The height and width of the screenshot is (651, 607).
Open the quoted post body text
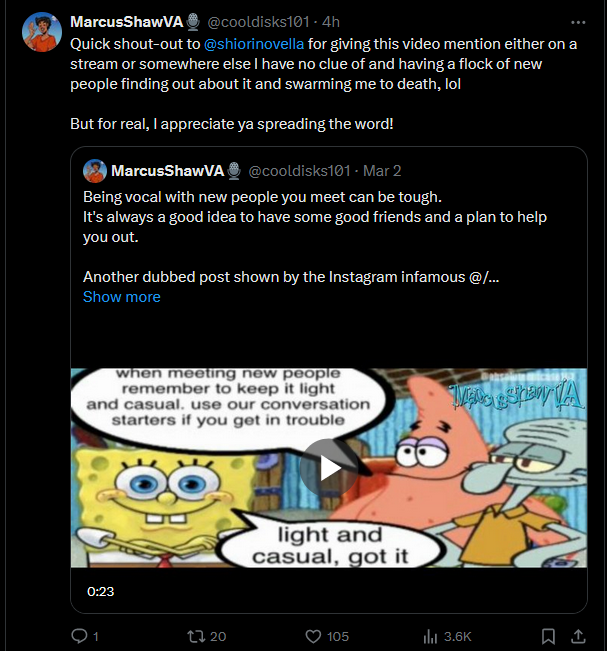click(x=315, y=237)
